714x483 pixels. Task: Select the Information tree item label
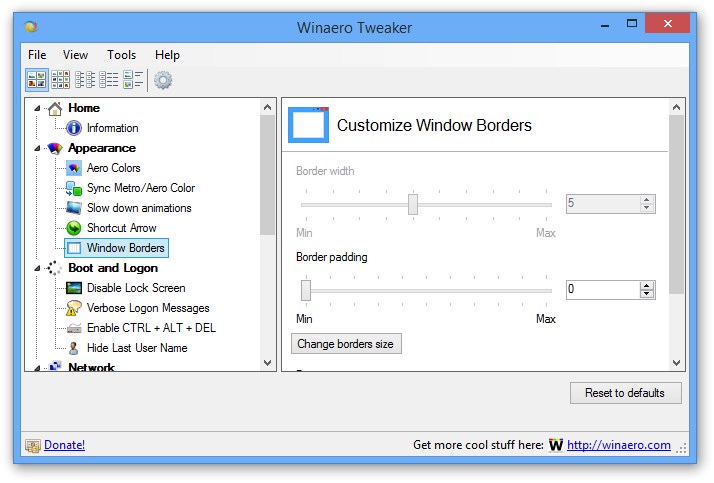click(112, 128)
